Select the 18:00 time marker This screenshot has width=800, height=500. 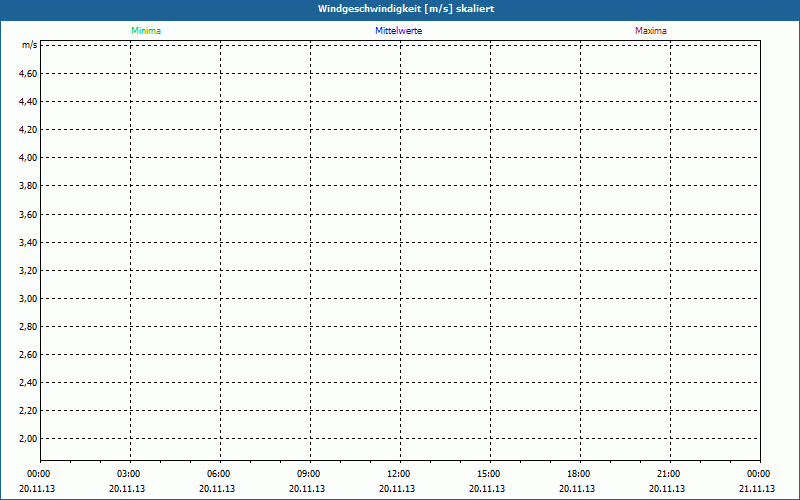click(578, 474)
